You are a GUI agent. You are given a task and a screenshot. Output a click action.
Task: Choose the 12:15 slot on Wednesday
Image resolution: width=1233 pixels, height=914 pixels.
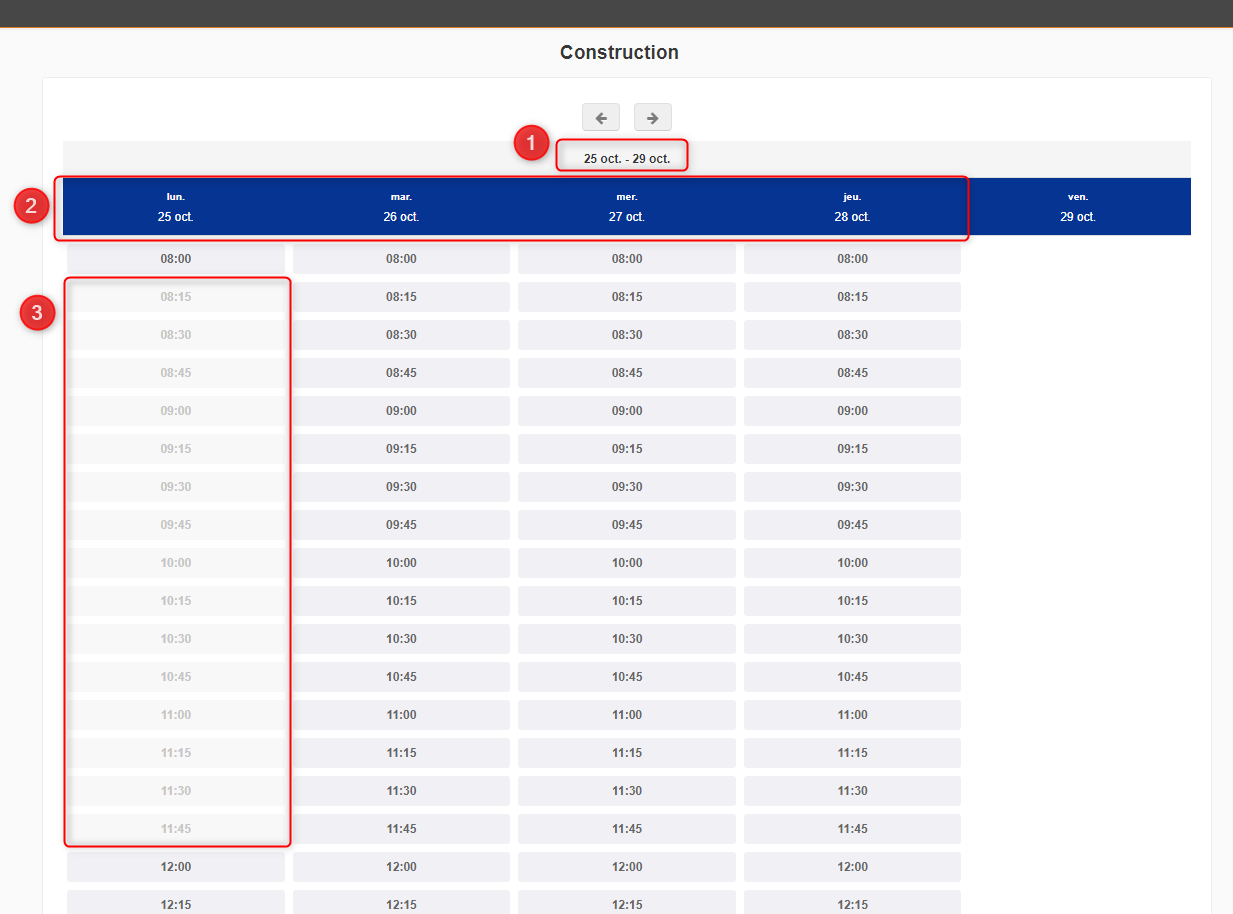pos(627,904)
